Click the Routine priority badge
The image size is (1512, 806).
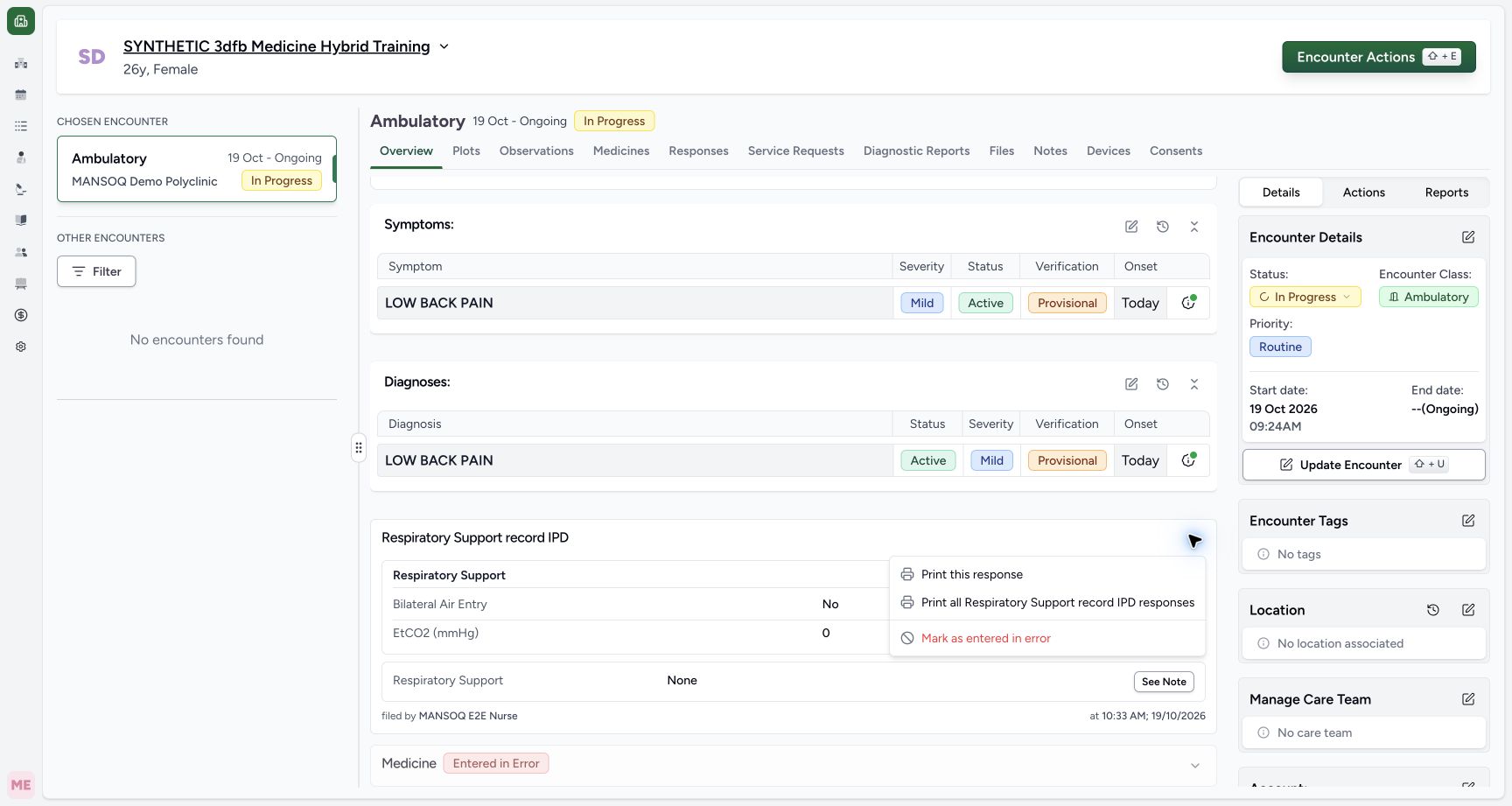(1280, 347)
